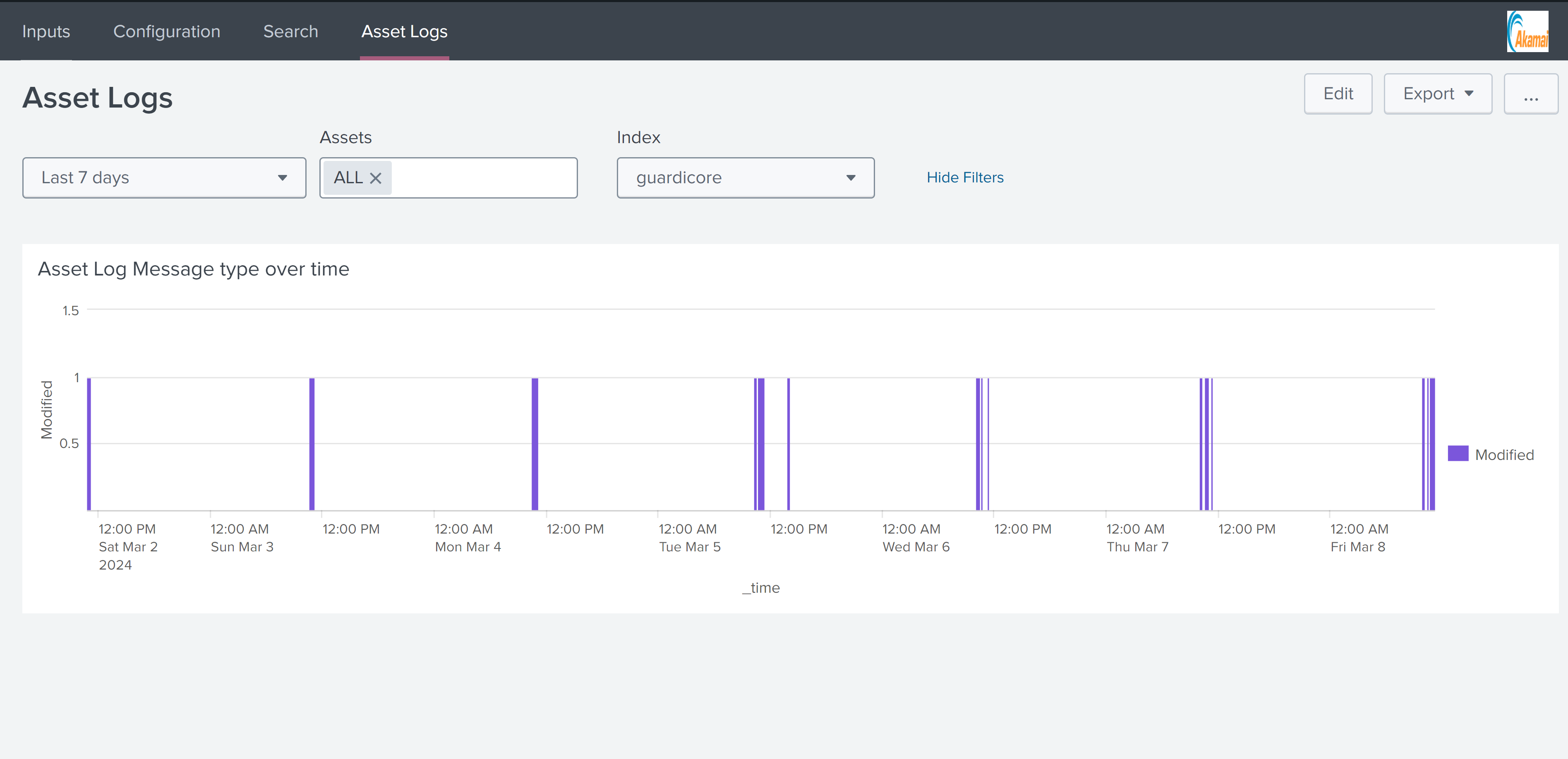Screen dimensions: 1568x759
Task: Open the Last 7 days time range dropdown
Action: pyautogui.click(x=164, y=178)
